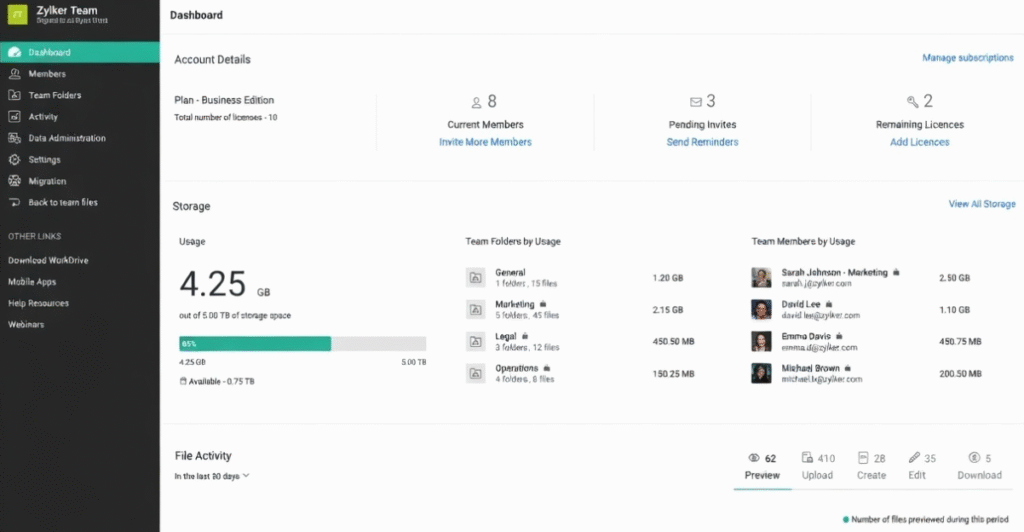Open the 'In the last 30 days' dropdown
Screen dimensions: 1024x532
(x=212, y=476)
